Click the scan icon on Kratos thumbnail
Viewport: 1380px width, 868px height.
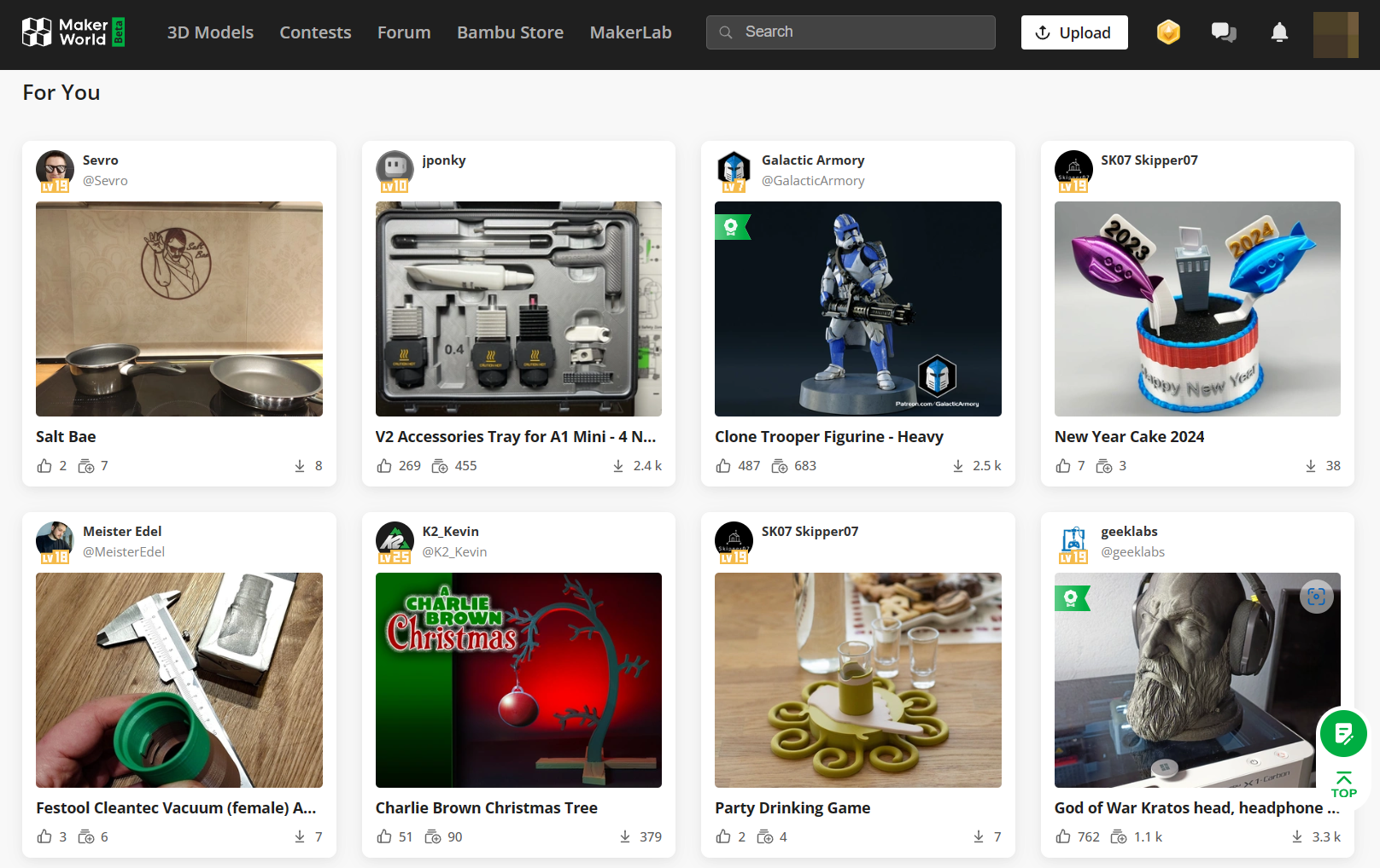coord(1317,597)
